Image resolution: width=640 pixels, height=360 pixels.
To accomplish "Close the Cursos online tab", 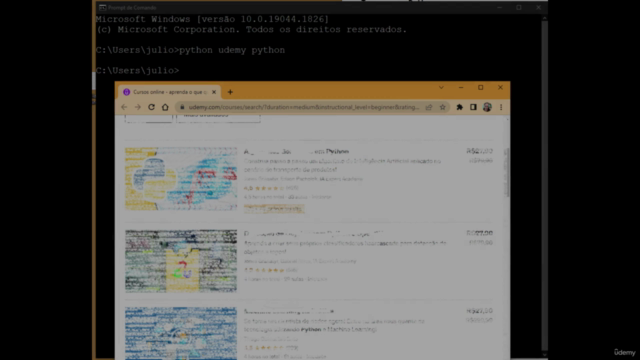I will pos(214,92).
